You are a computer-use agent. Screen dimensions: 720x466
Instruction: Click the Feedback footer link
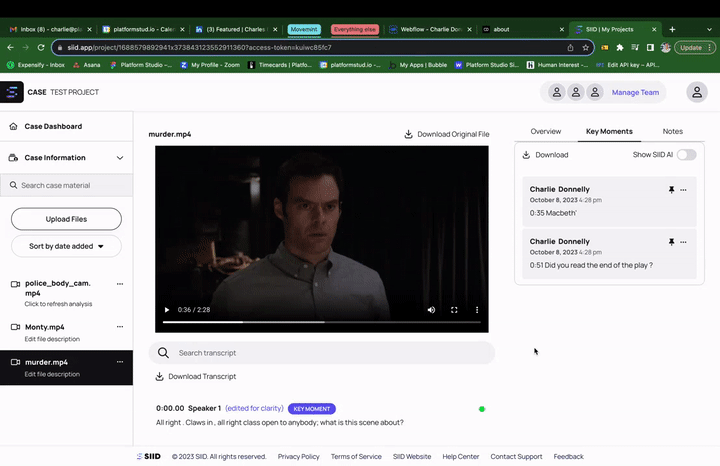tap(568, 456)
